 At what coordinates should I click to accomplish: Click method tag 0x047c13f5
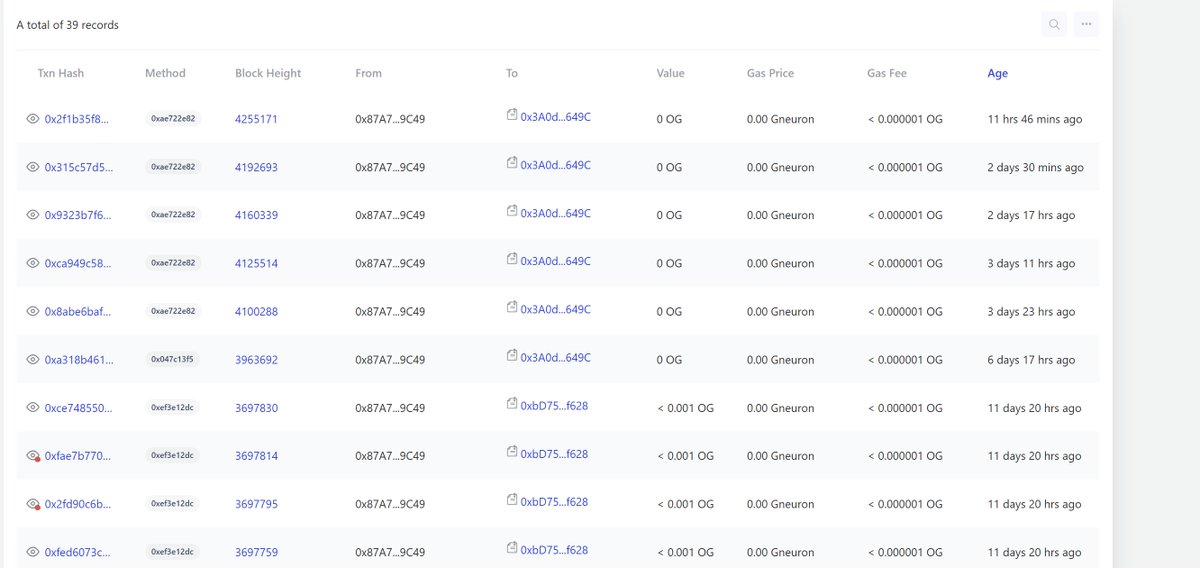[x=173, y=359]
